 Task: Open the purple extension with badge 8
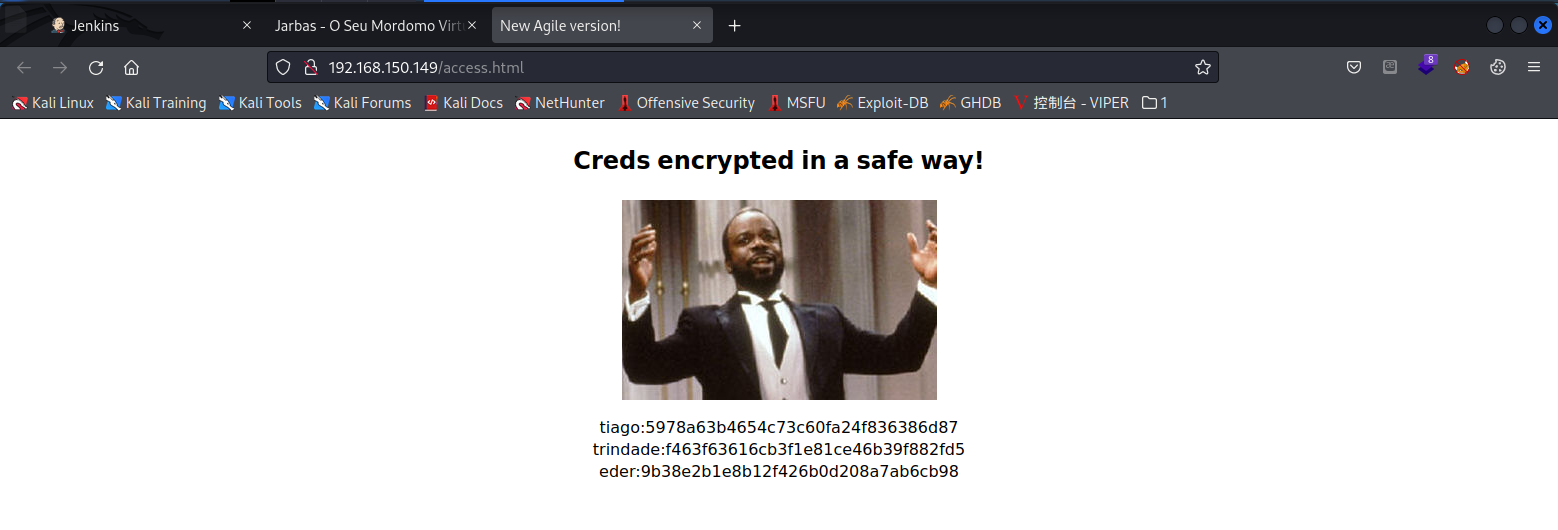click(x=1427, y=66)
